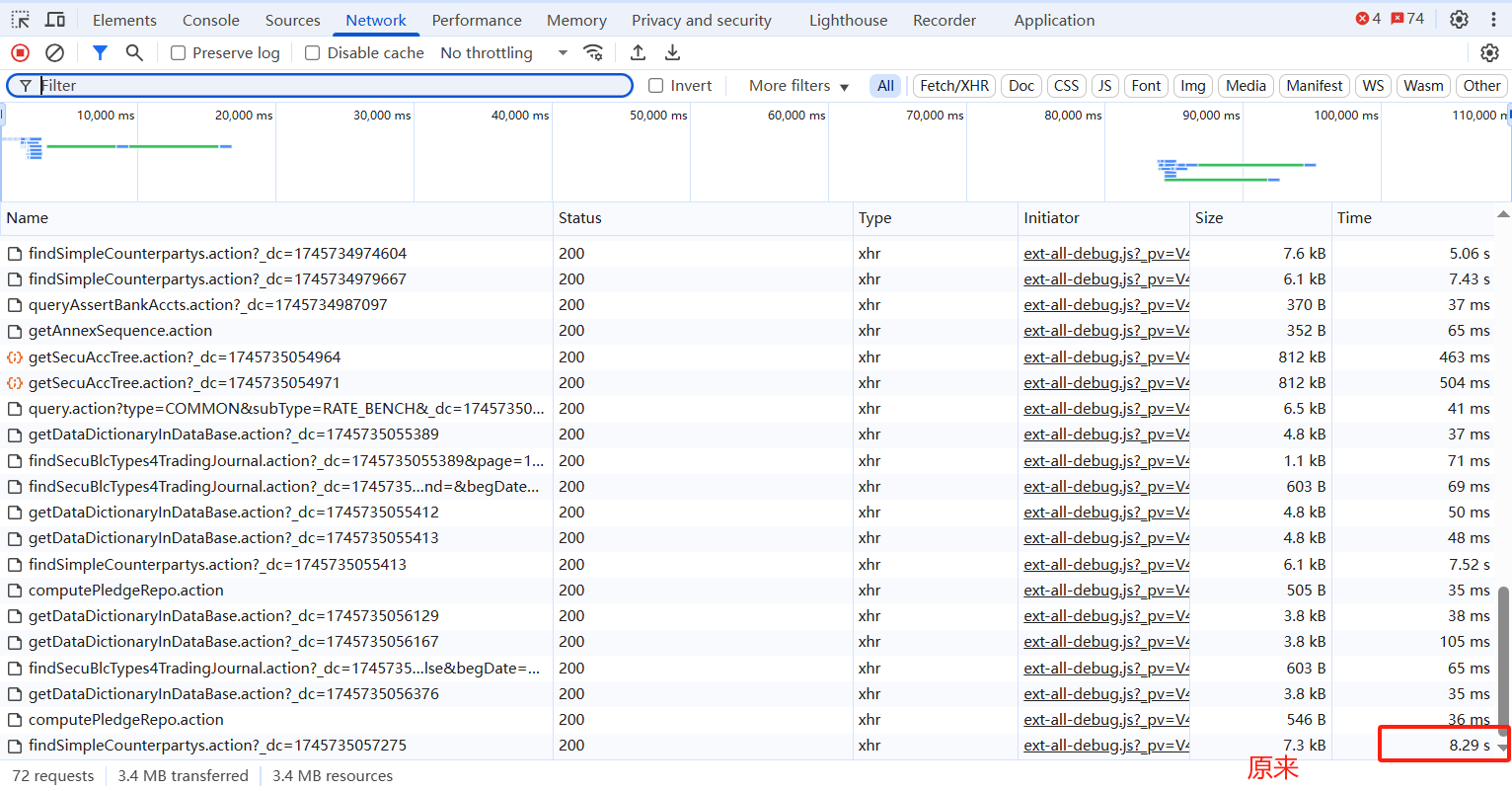This screenshot has height=791, width=1512.
Task: Open initiator link of queryAssertBankAccts.action row
Action: (1106, 305)
